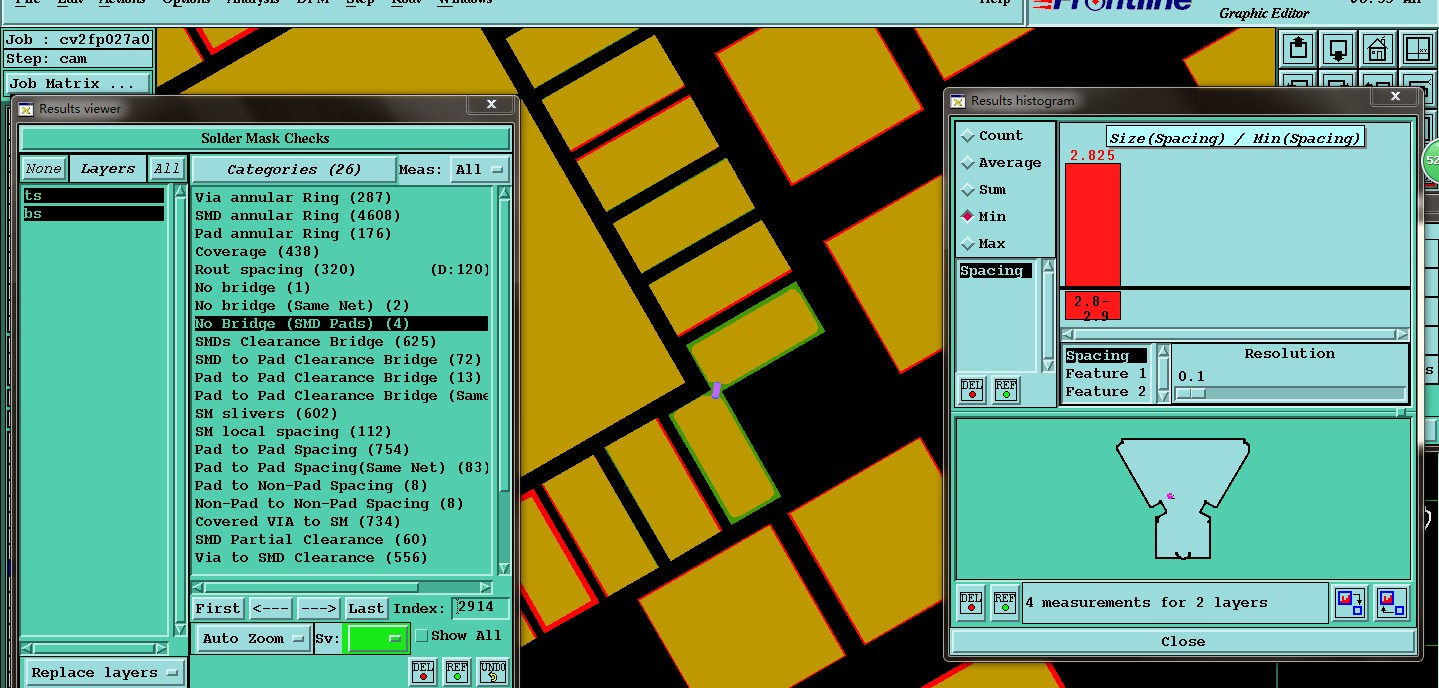Image resolution: width=1439 pixels, height=688 pixels.
Task: Enable the Show All checkbox
Action: (x=422, y=636)
